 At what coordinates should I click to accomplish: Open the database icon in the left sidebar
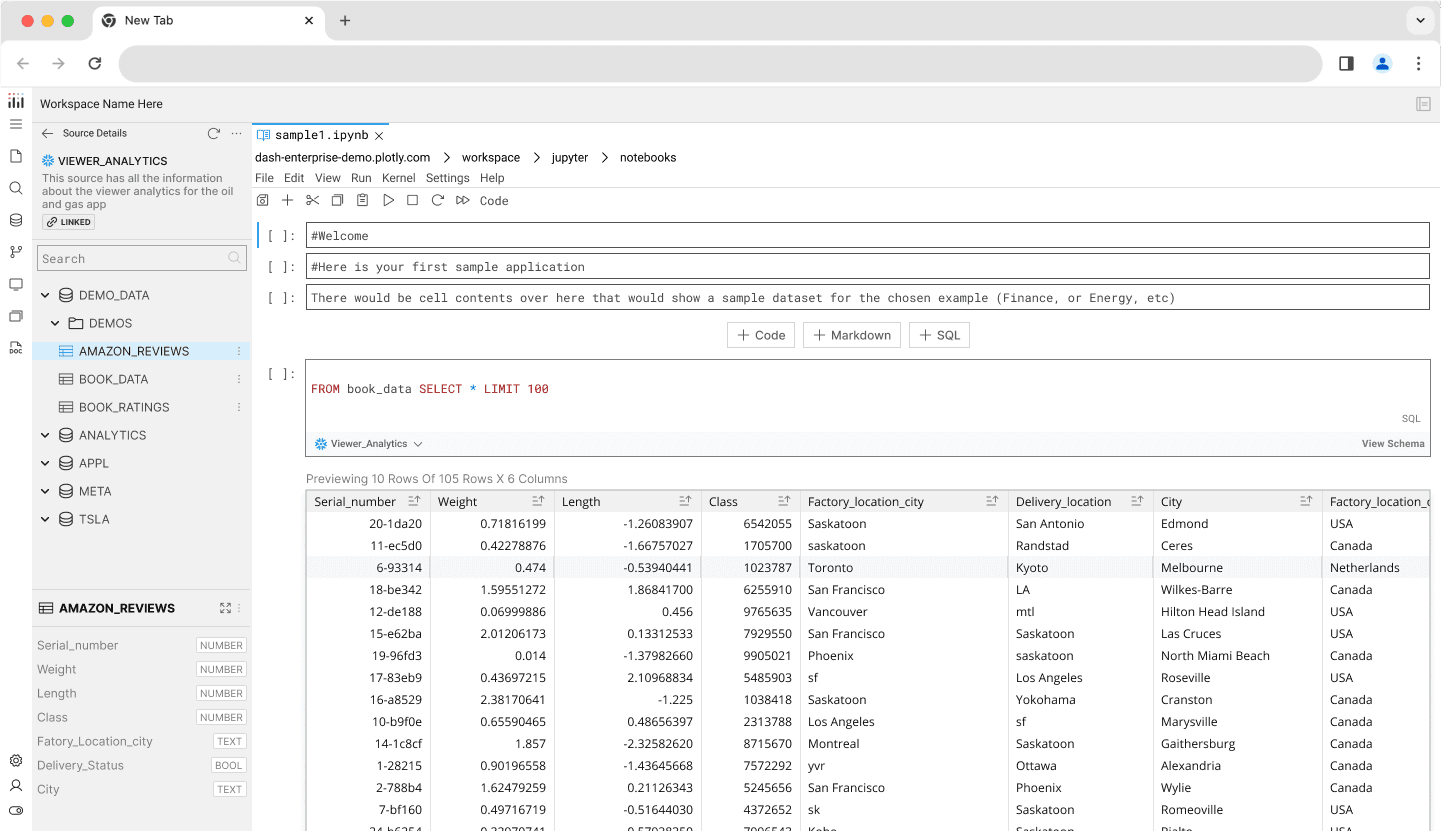point(16,220)
